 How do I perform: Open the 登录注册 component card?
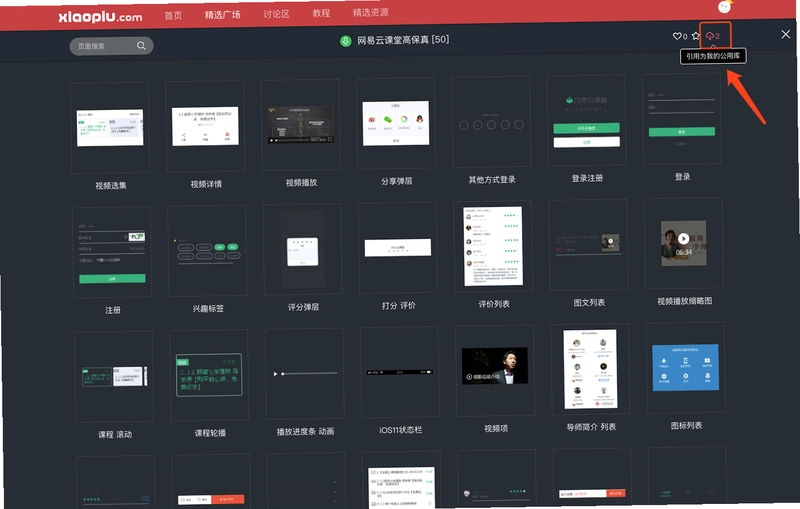click(x=586, y=120)
